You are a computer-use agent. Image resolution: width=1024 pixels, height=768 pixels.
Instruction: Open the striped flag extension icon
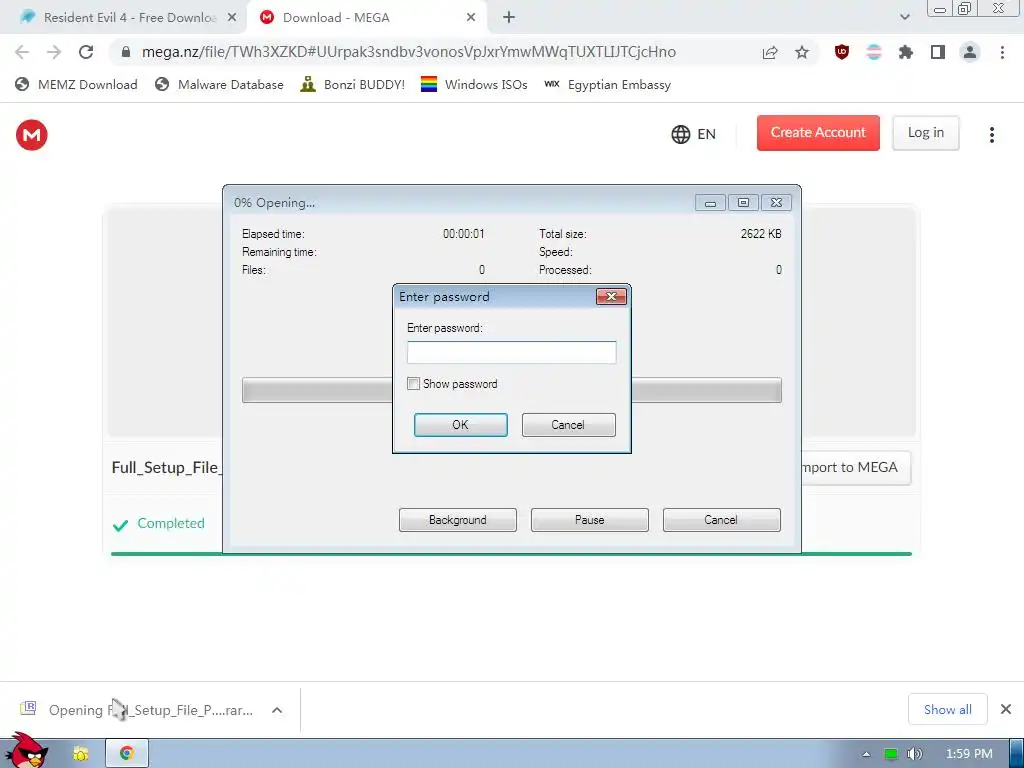pos(874,52)
